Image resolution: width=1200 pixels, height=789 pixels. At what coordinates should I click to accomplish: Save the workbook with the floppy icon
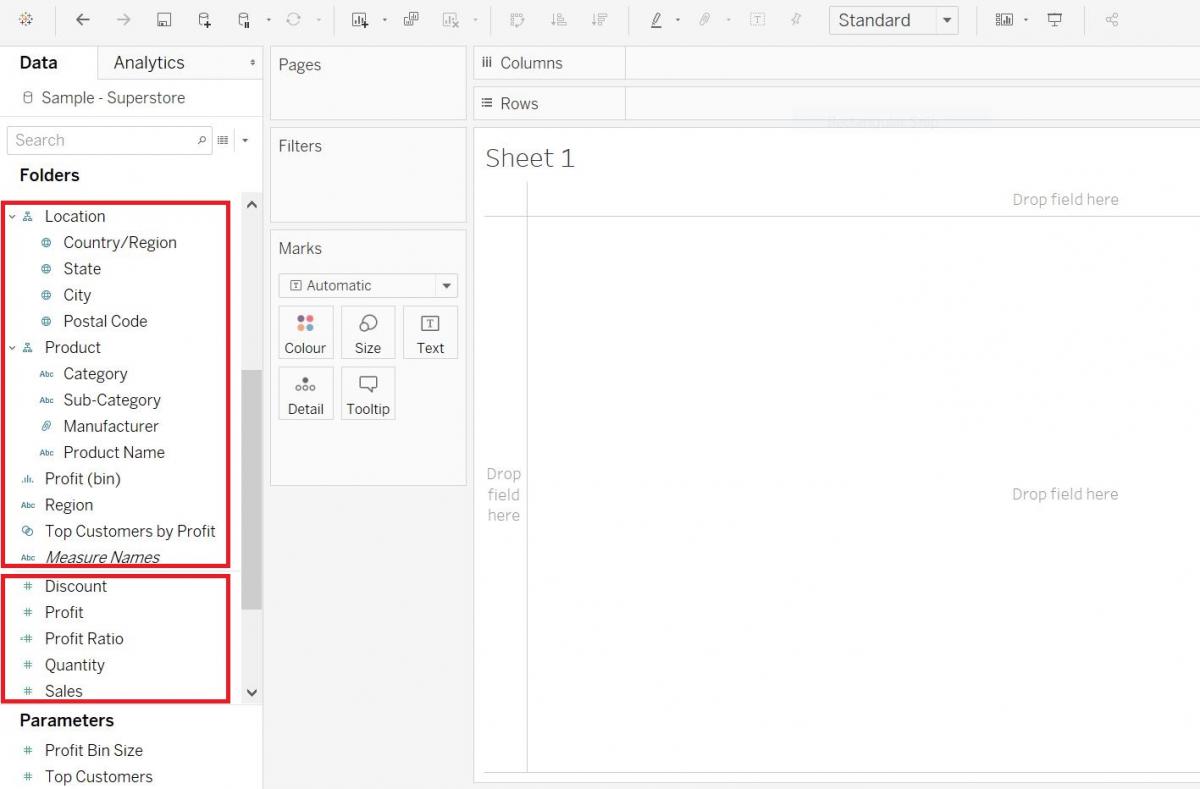164,19
